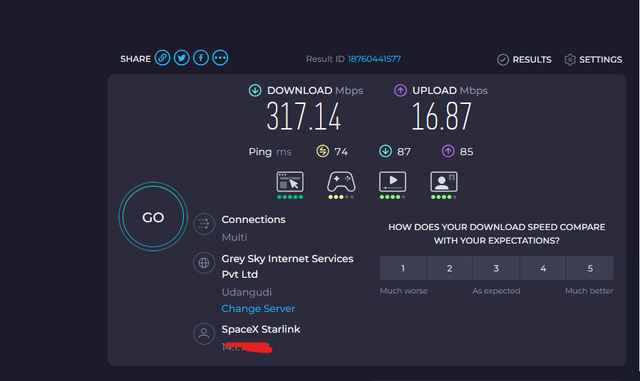640x381 pixels.
Task: Click the Connections mode icon
Action: pos(204,224)
